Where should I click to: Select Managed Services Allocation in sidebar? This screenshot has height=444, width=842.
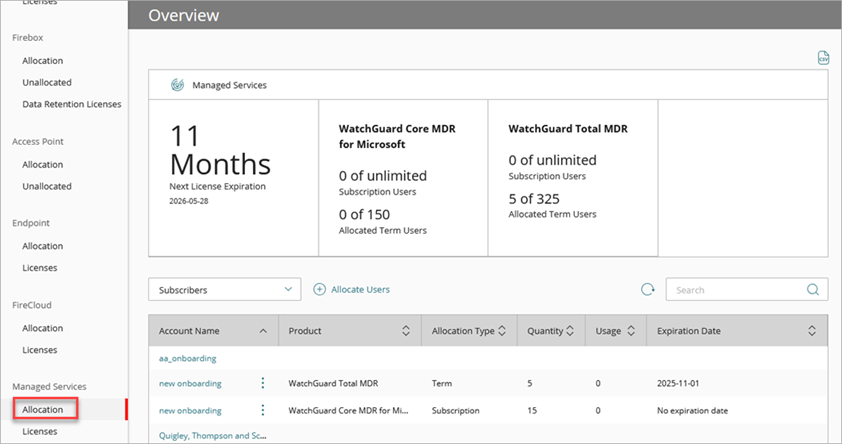pyautogui.click(x=42, y=410)
